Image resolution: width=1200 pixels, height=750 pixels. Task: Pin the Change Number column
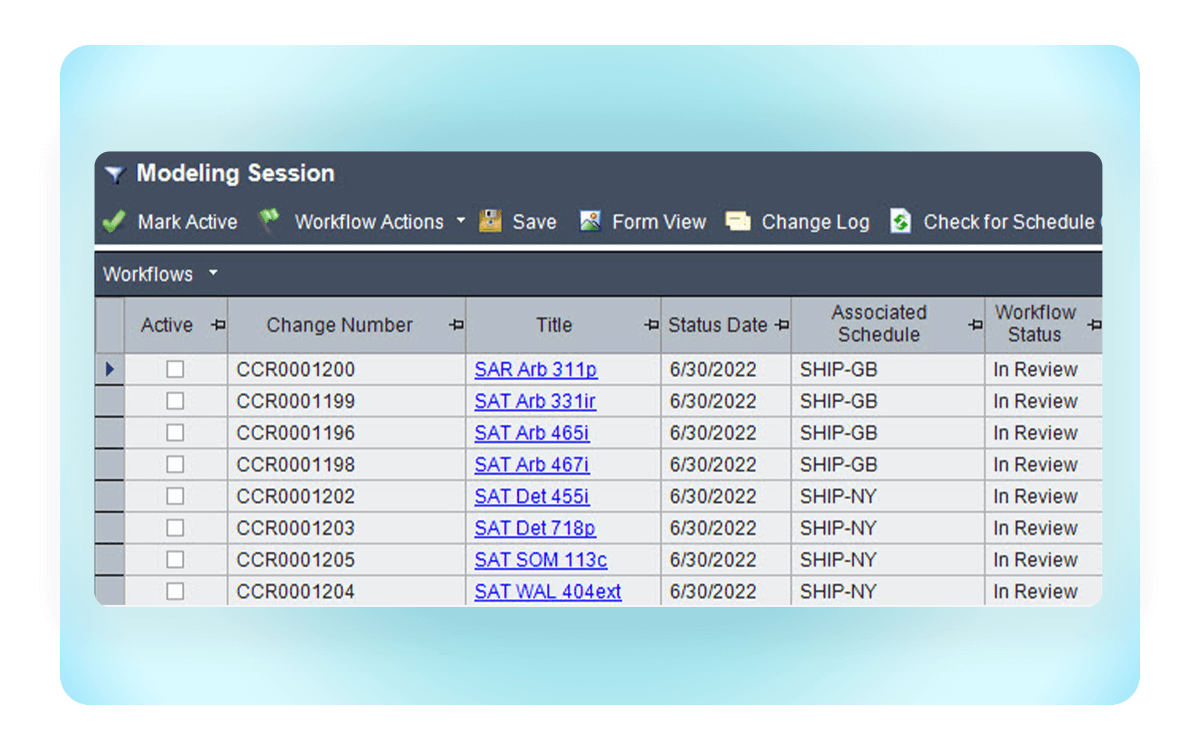click(x=456, y=325)
